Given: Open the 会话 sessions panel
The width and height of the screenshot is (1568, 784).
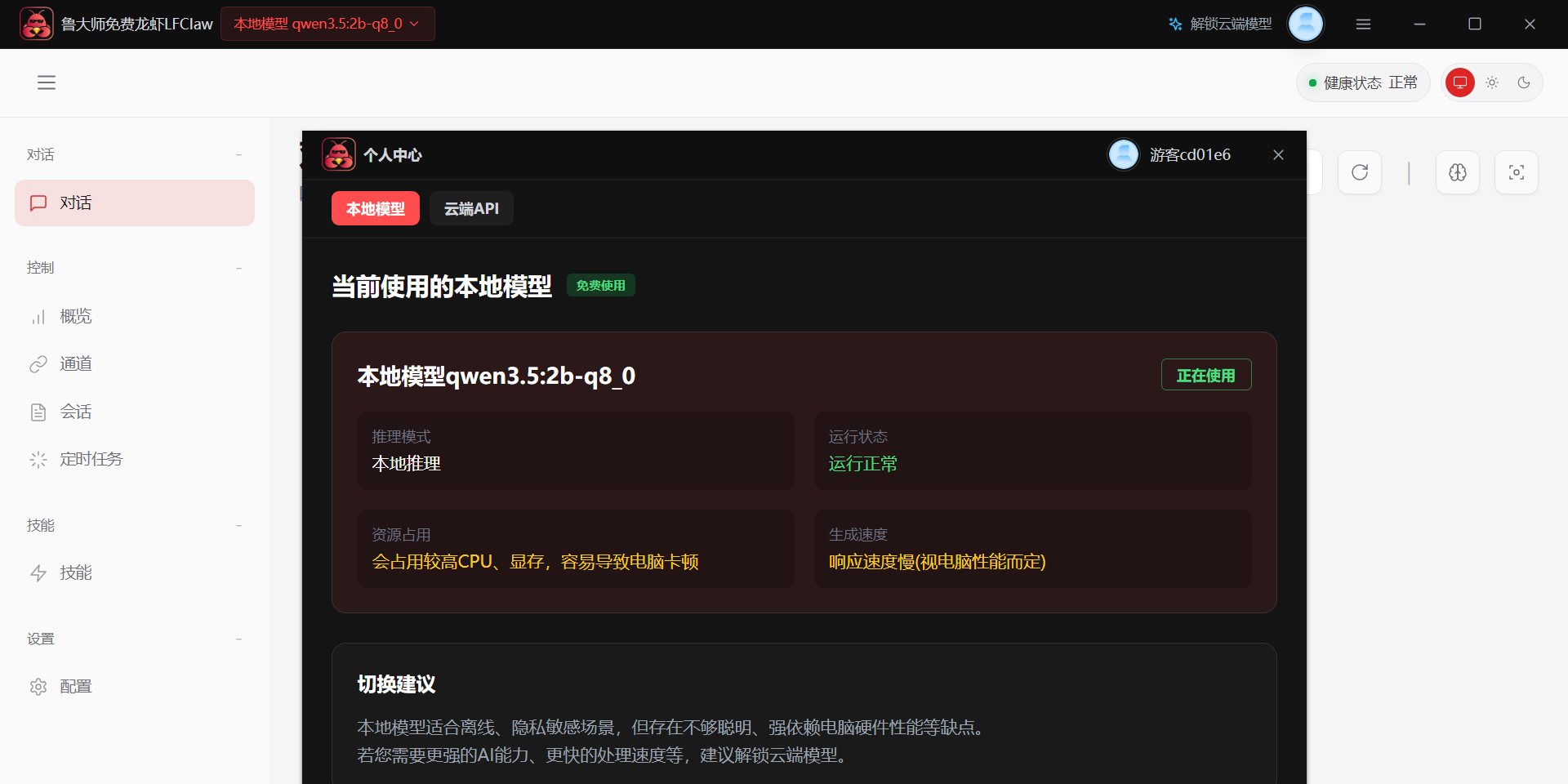Looking at the screenshot, I should coord(75,412).
